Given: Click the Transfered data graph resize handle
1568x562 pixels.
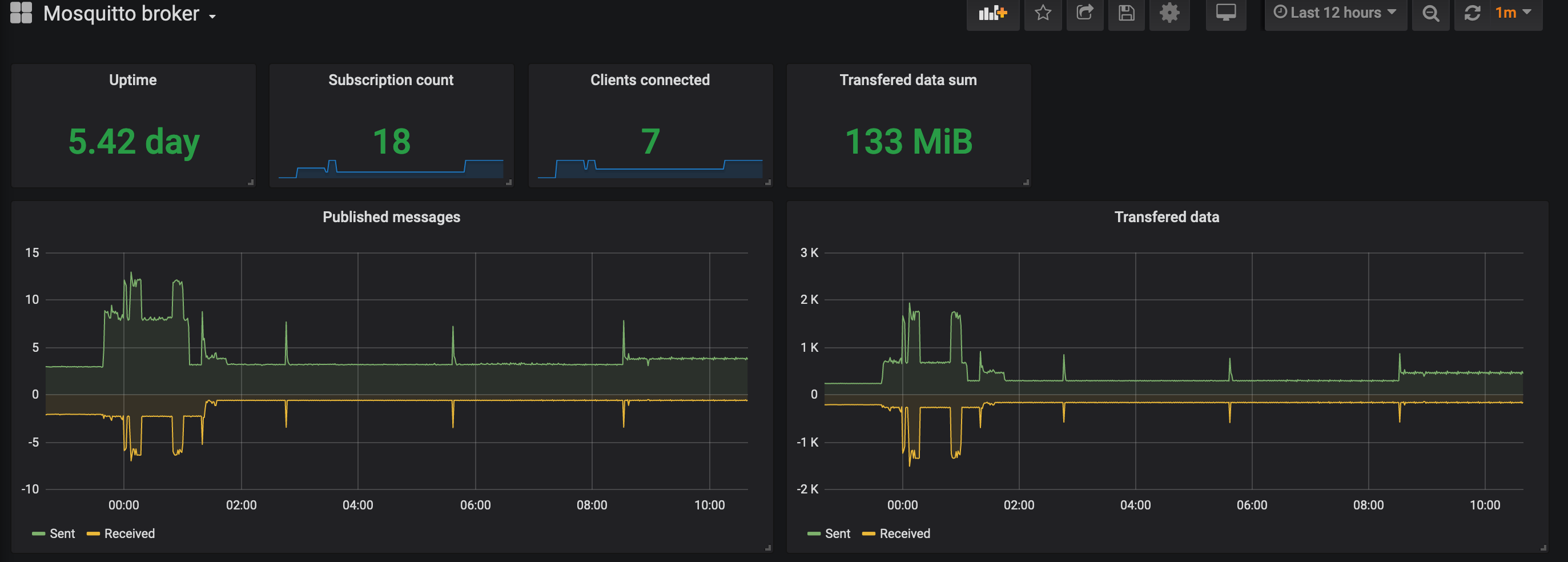Looking at the screenshot, I should [x=1543, y=548].
